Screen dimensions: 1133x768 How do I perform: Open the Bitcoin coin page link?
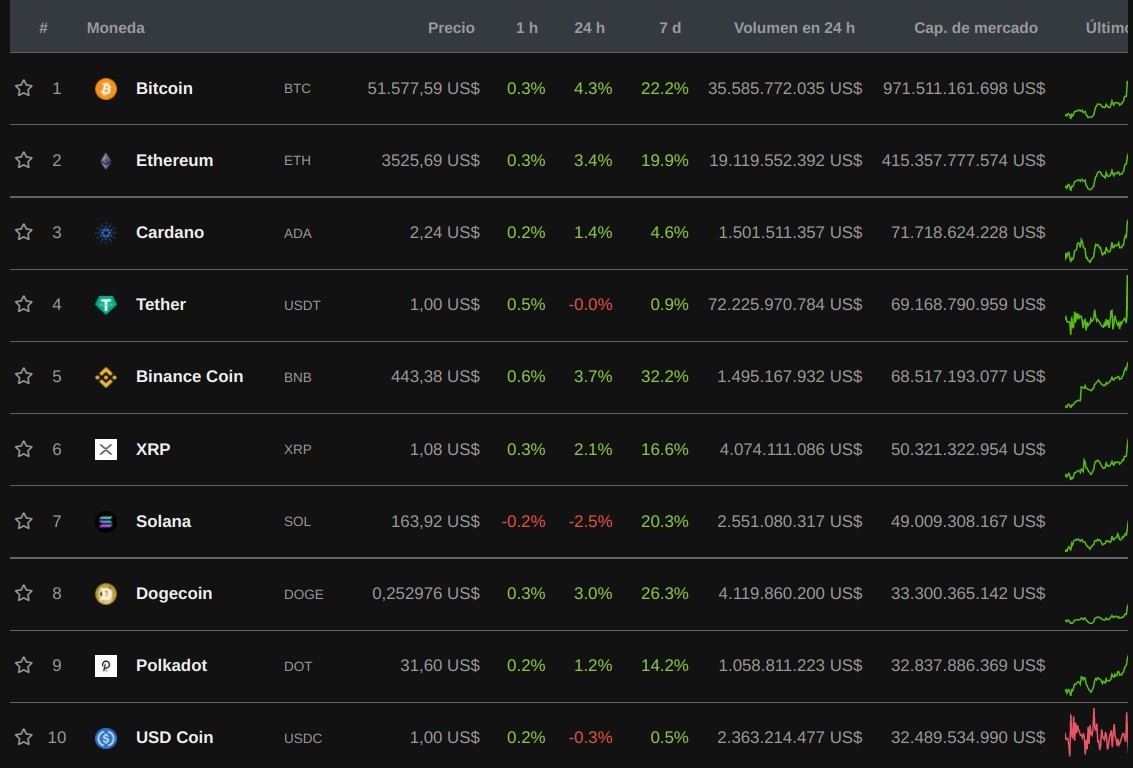pos(164,88)
